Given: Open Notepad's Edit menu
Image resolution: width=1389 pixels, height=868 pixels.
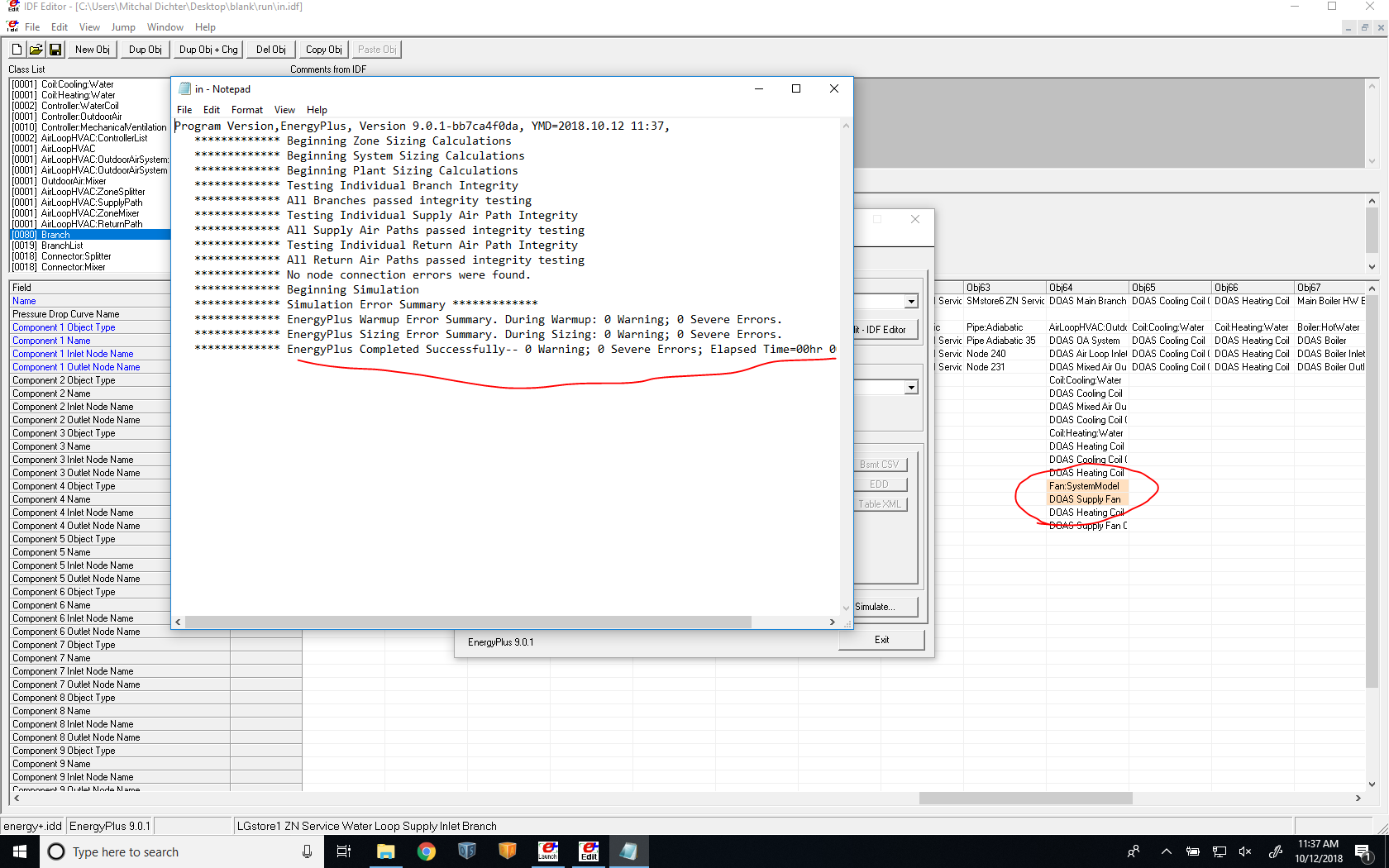Looking at the screenshot, I should (x=212, y=110).
